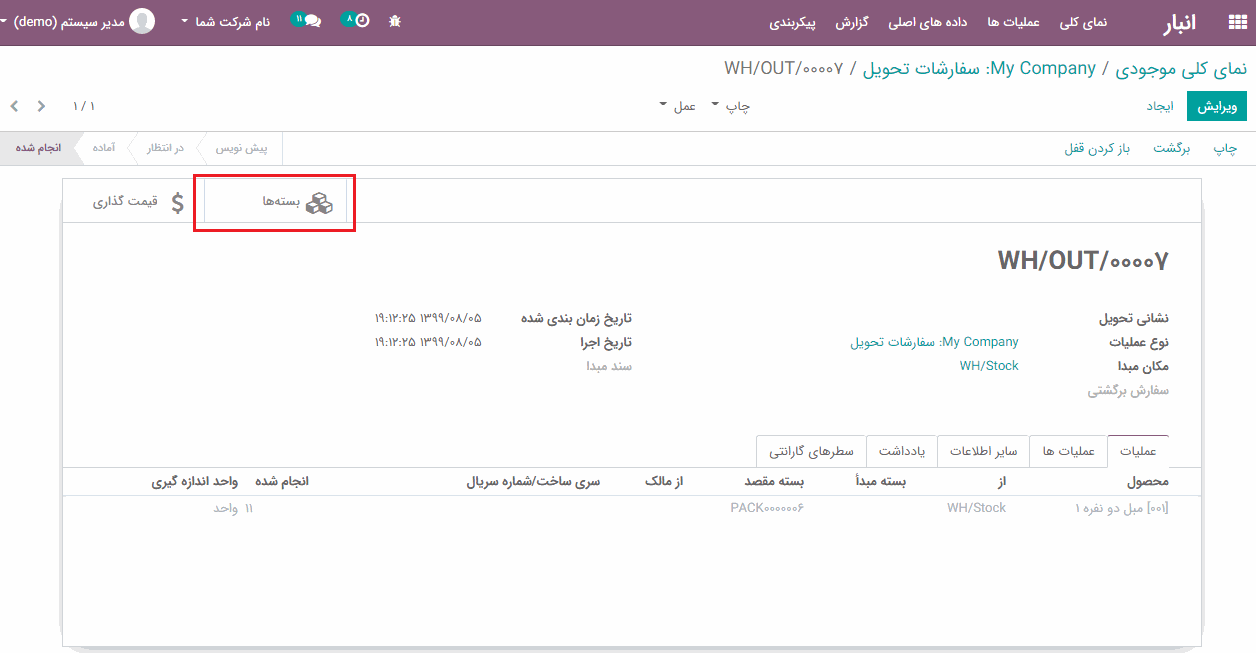Click the WH/OUT/۰۰۰۰۷ record title
This screenshot has width=1256, height=653.
point(1083,261)
